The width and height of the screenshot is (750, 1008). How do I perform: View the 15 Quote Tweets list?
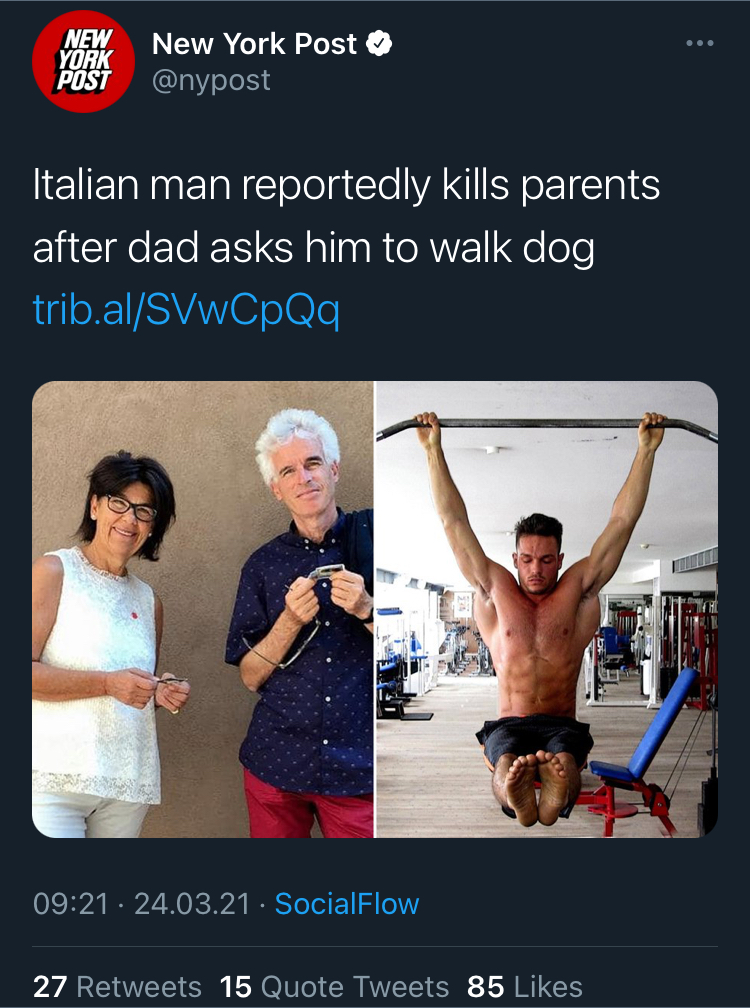[x=334, y=987]
